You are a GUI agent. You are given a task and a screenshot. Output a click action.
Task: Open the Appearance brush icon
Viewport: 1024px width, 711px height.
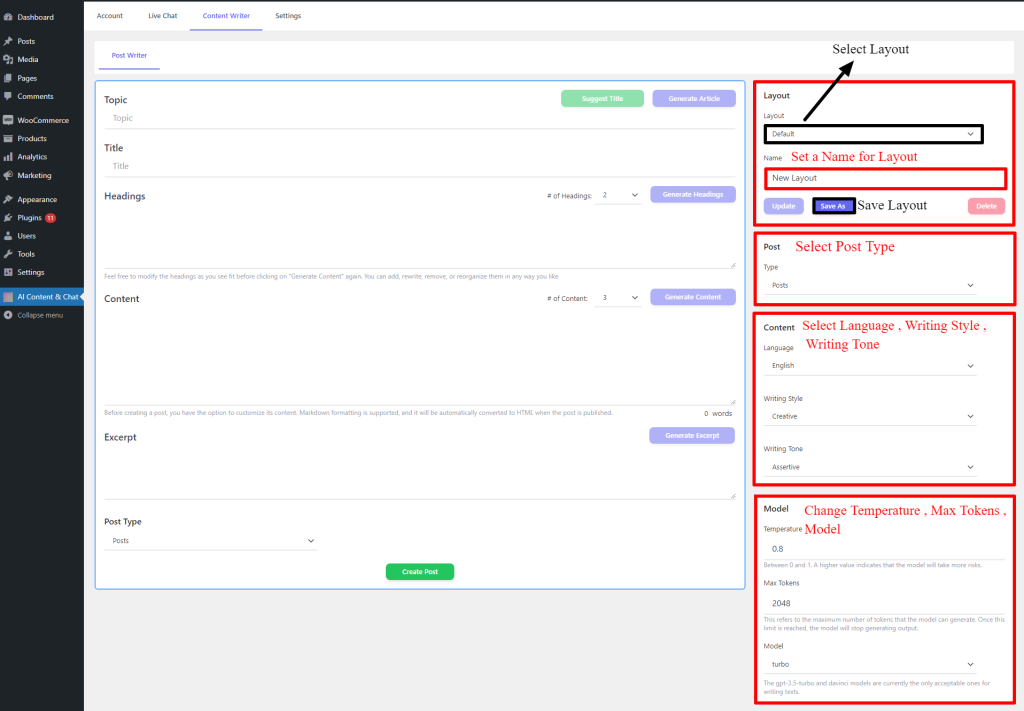coord(10,198)
